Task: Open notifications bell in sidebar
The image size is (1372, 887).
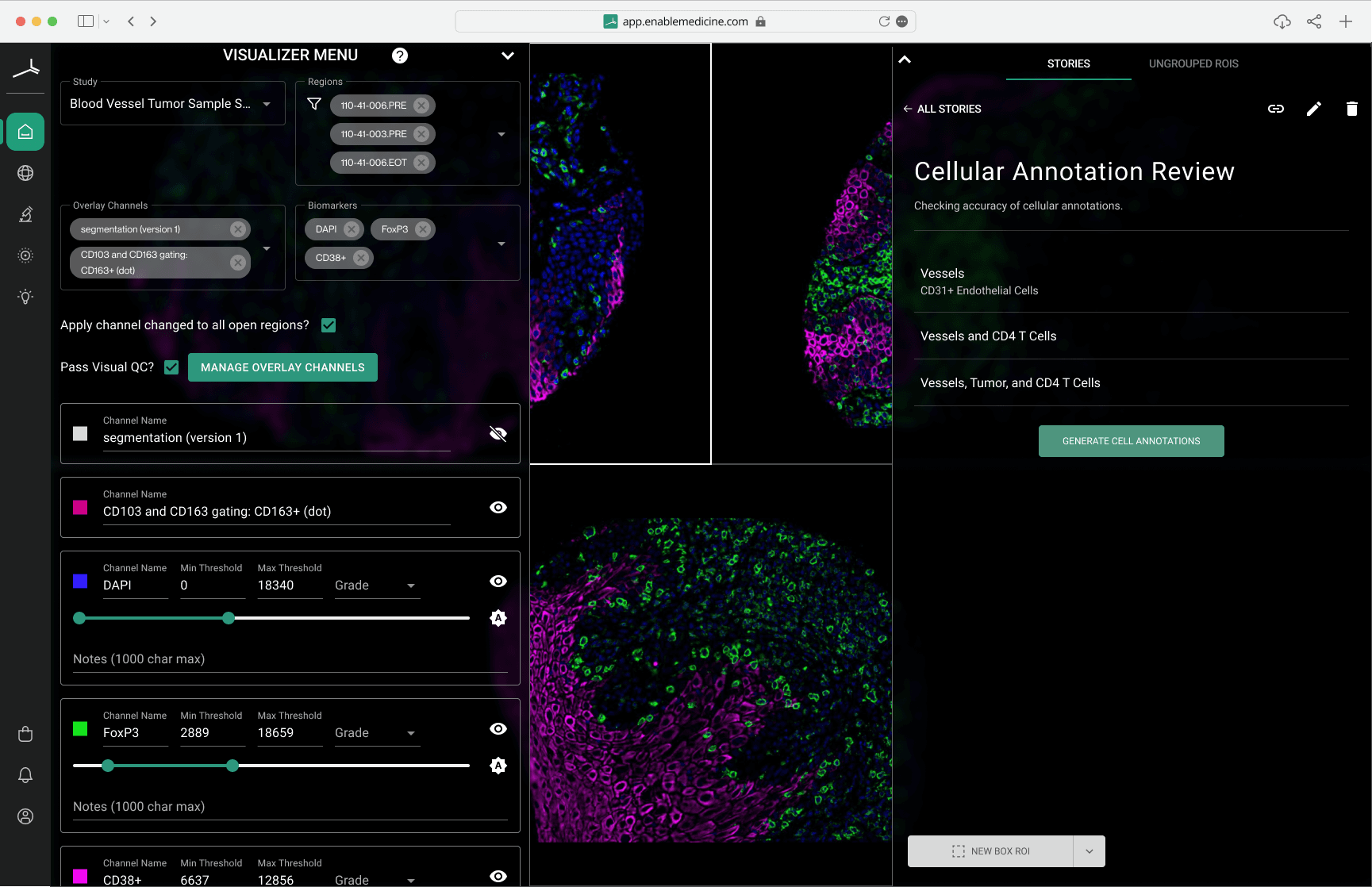Action: 25,775
